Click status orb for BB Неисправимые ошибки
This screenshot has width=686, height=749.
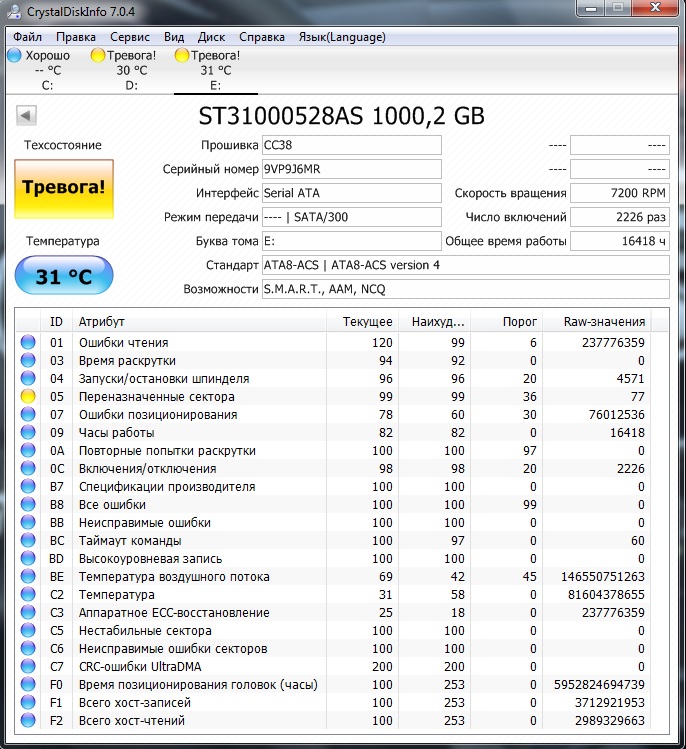[28, 522]
